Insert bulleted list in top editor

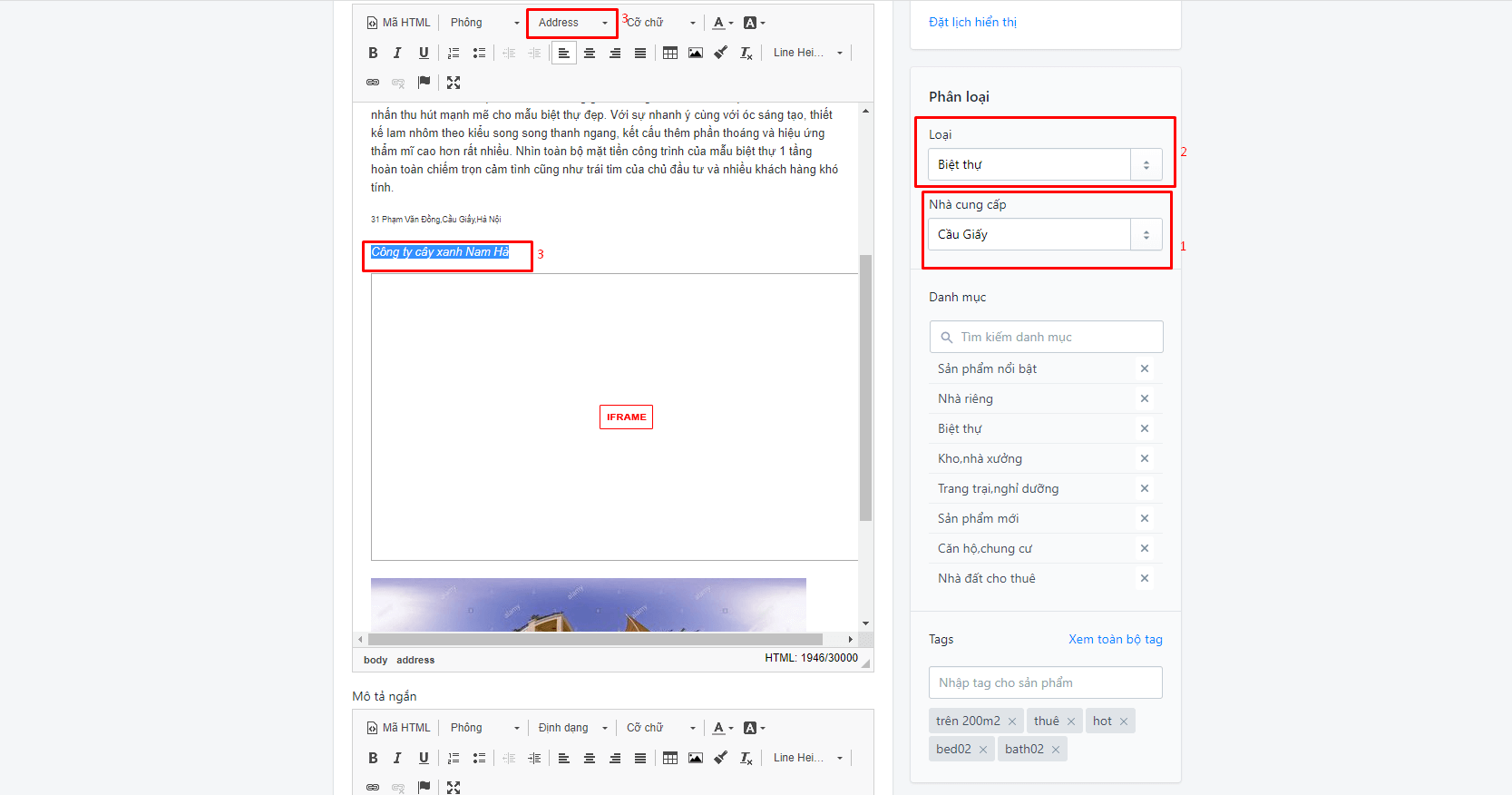[479, 53]
